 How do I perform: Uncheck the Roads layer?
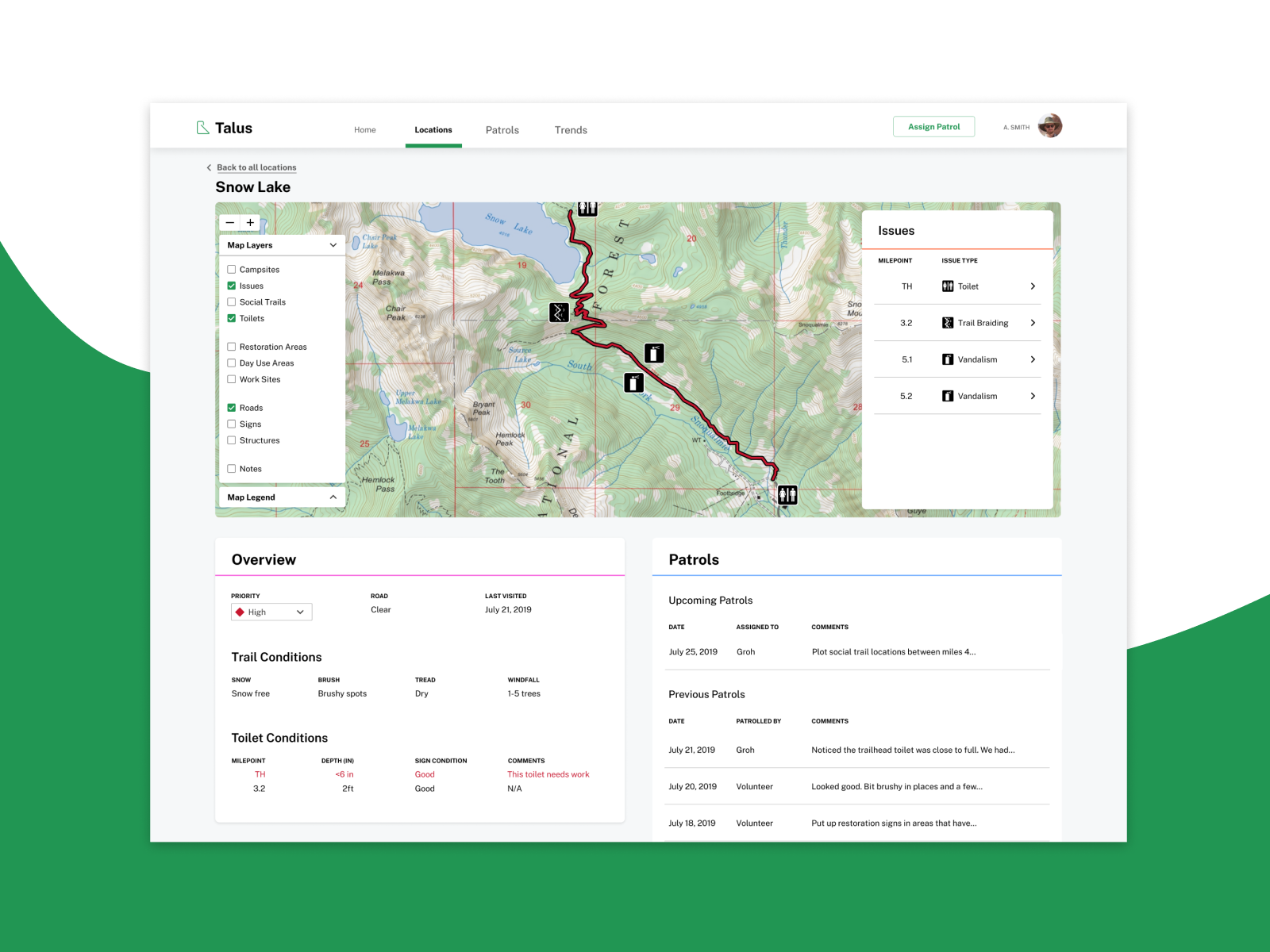point(231,407)
